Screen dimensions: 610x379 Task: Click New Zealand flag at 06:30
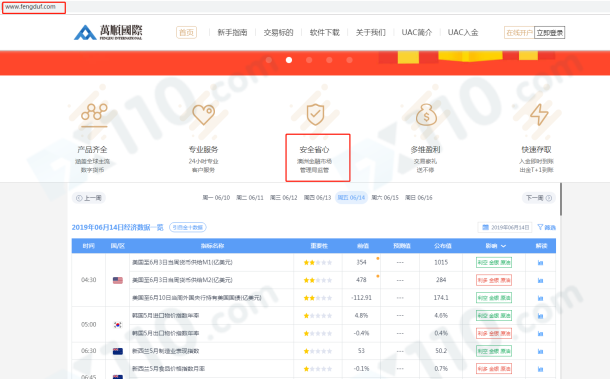pos(117,351)
